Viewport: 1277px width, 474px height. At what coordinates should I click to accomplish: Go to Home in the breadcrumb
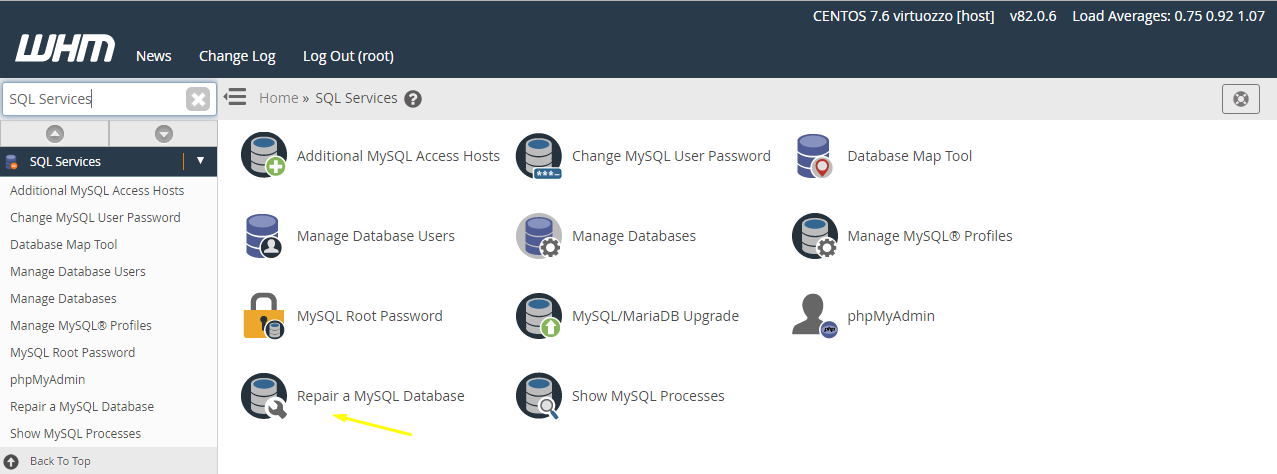pos(278,98)
